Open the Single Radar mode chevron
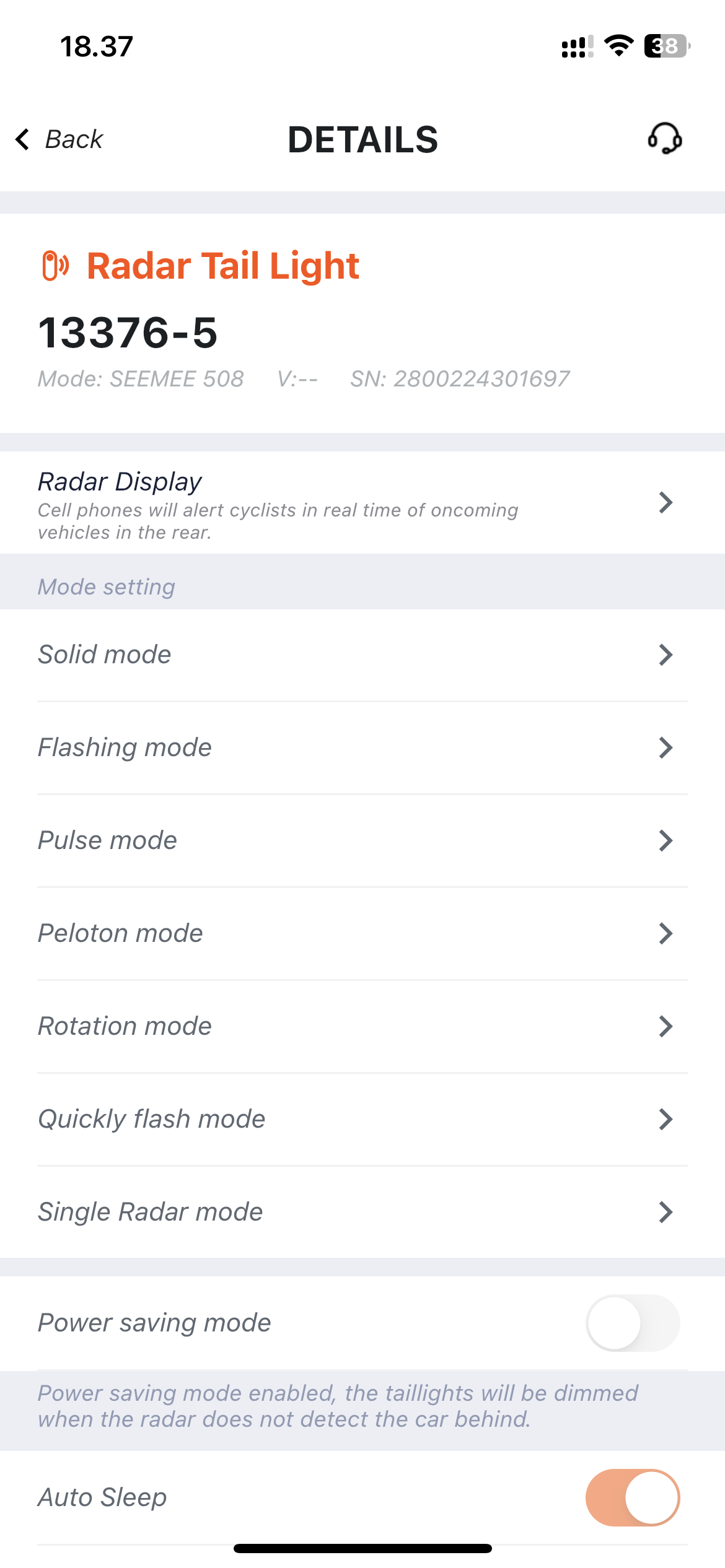Viewport: 725px width, 1568px height. (x=666, y=1212)
